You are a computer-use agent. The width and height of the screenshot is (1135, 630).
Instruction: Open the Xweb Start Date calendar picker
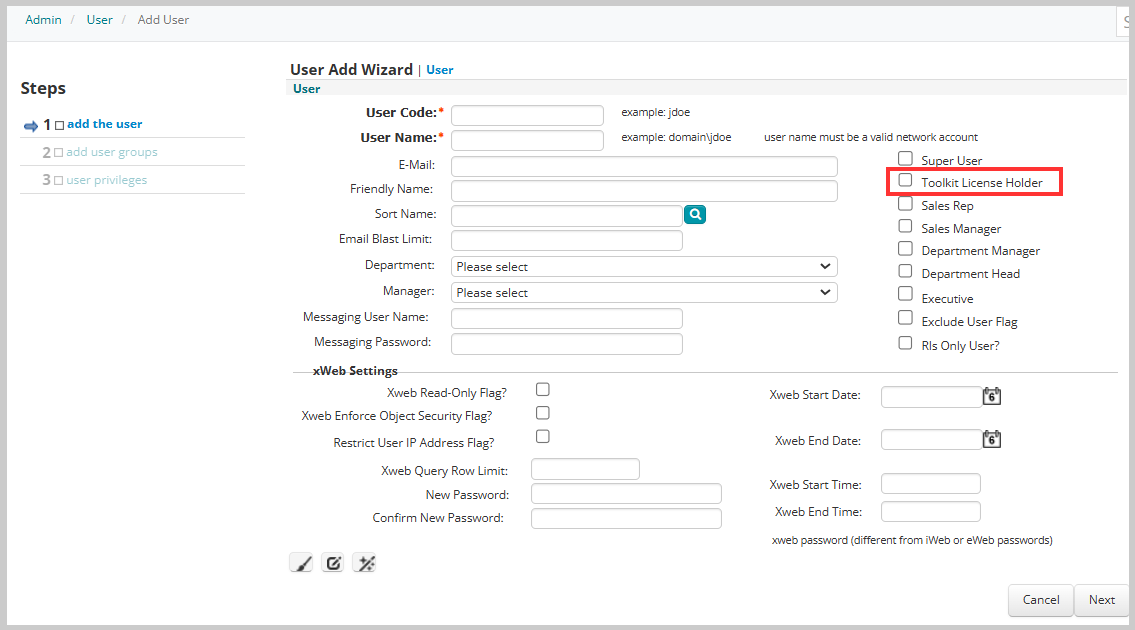point(992,396)
